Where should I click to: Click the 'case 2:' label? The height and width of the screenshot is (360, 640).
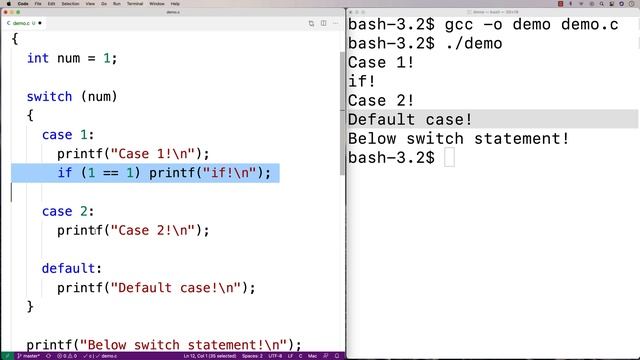pyautogui.click(x=68, y=211)
